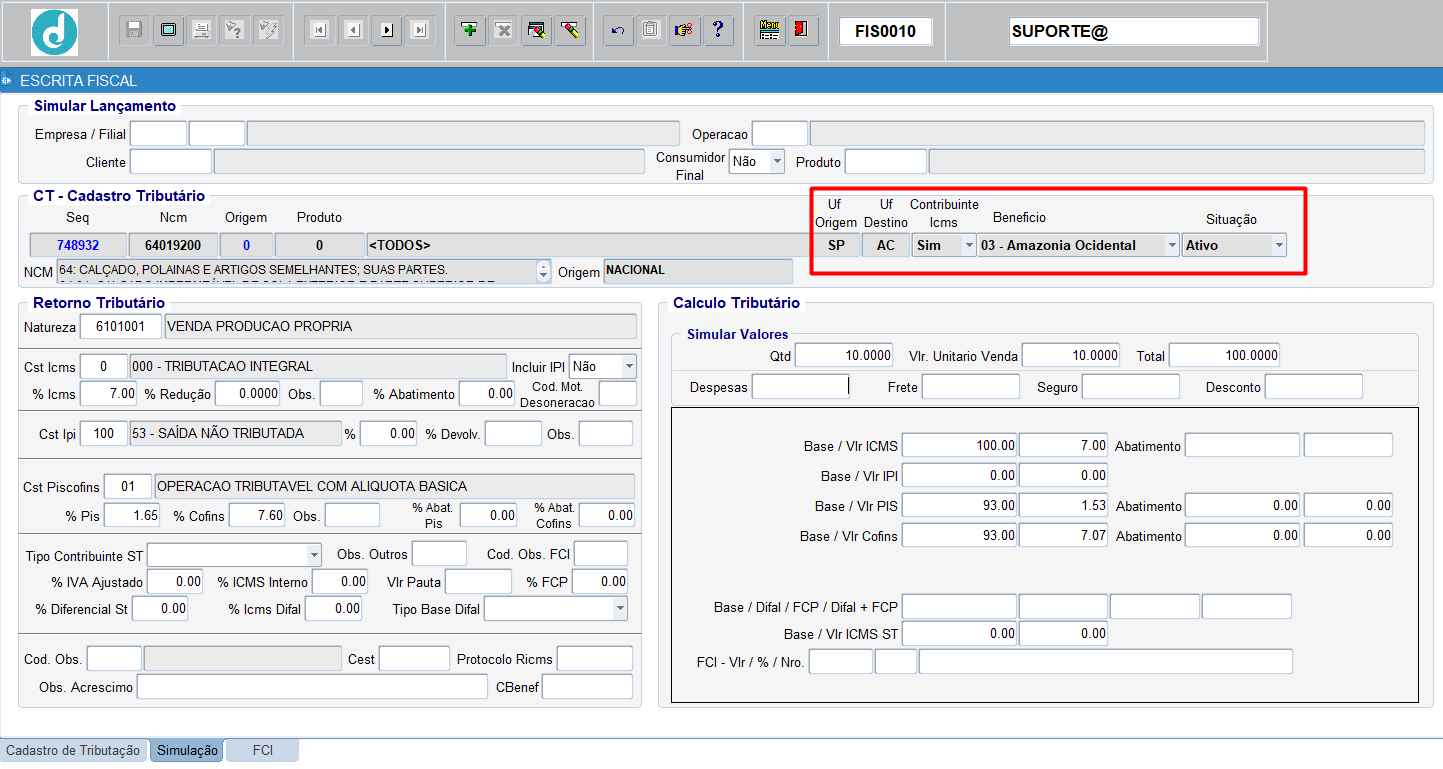Click the % Icms field showing 7.00
This screenshot has height=769, width=1443.
click(x=109, y=394)
